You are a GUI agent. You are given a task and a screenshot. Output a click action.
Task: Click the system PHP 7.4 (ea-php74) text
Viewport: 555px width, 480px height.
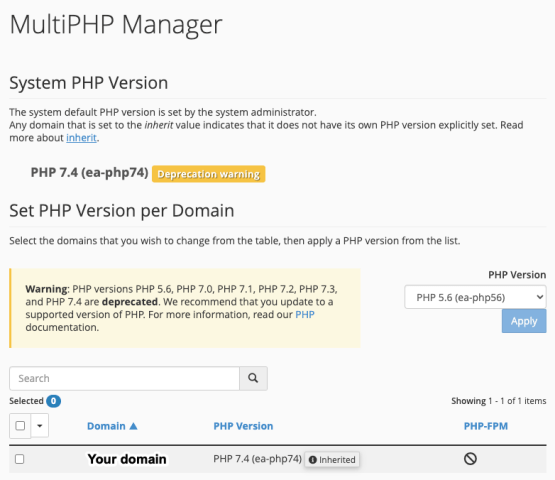click(x=90, y=173)
